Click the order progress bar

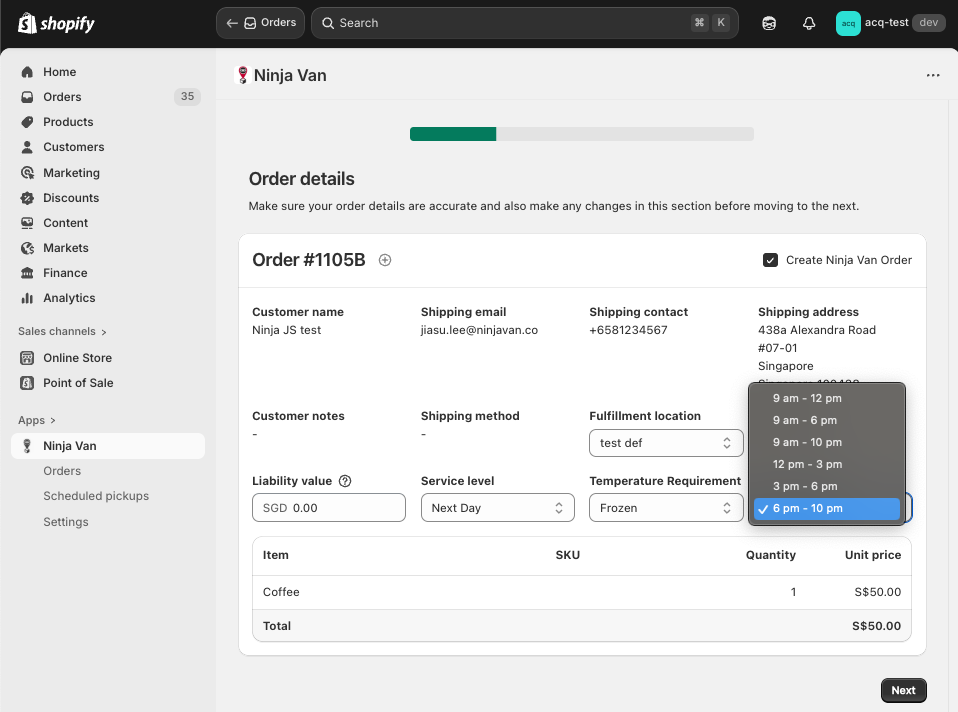coord(581,134)
